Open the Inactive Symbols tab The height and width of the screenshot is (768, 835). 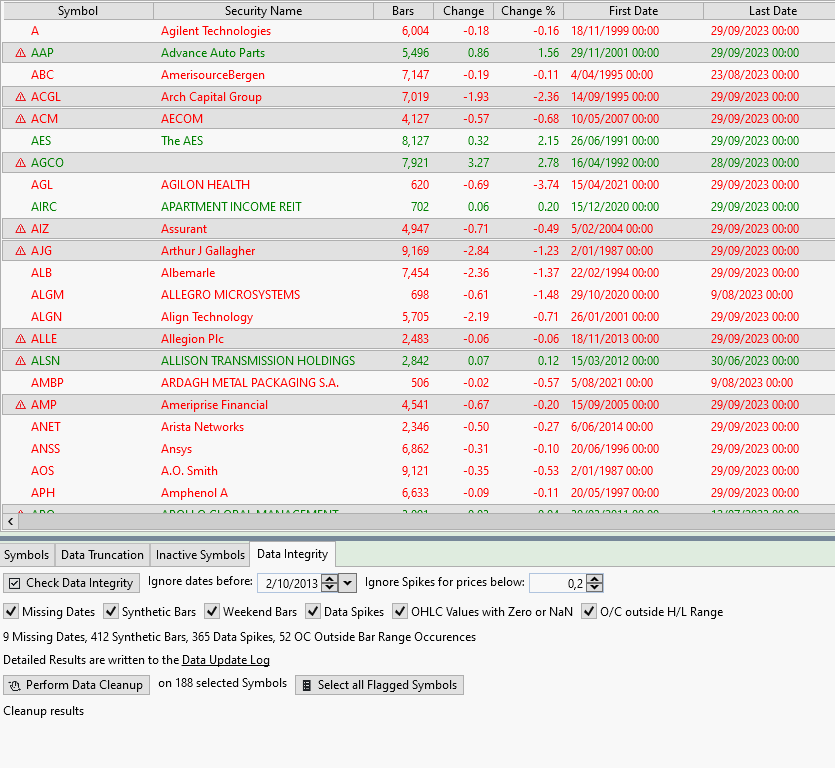200,555
